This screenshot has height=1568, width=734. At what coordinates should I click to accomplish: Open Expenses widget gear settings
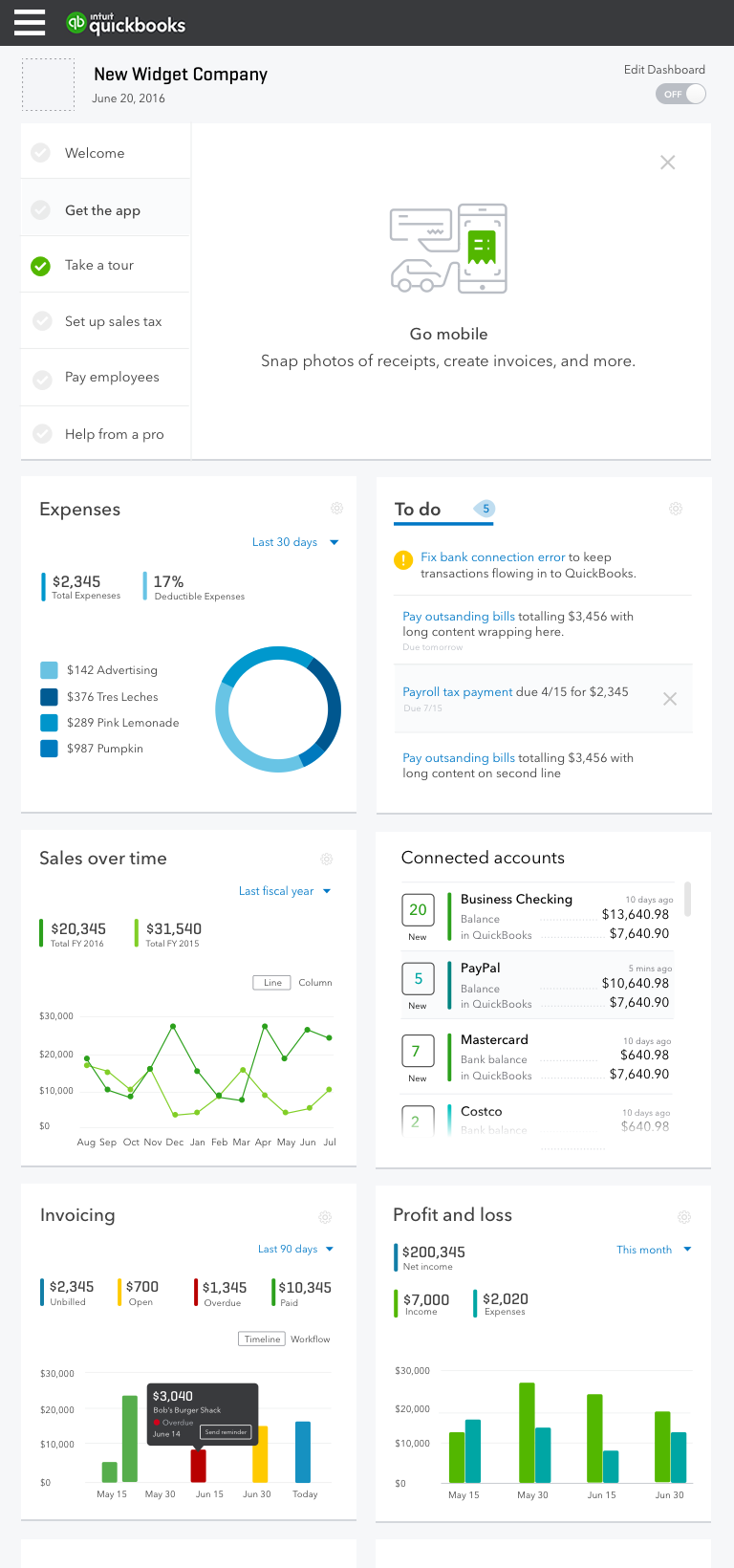tap(336, 509)
